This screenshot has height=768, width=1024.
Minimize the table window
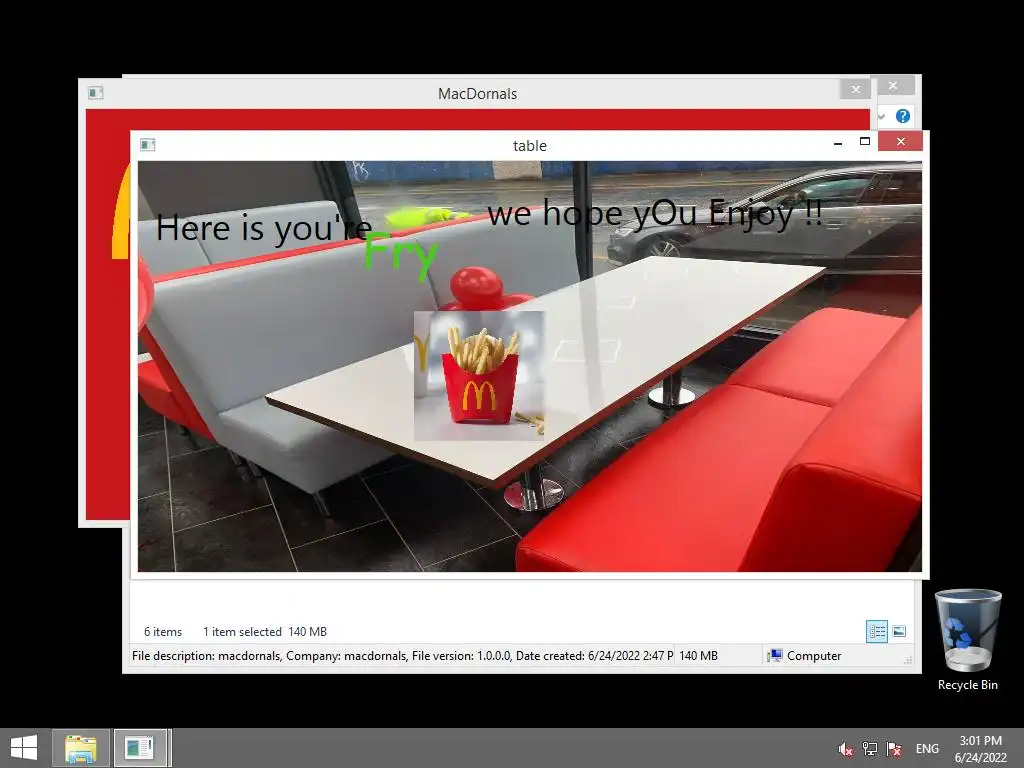(838, 142)
